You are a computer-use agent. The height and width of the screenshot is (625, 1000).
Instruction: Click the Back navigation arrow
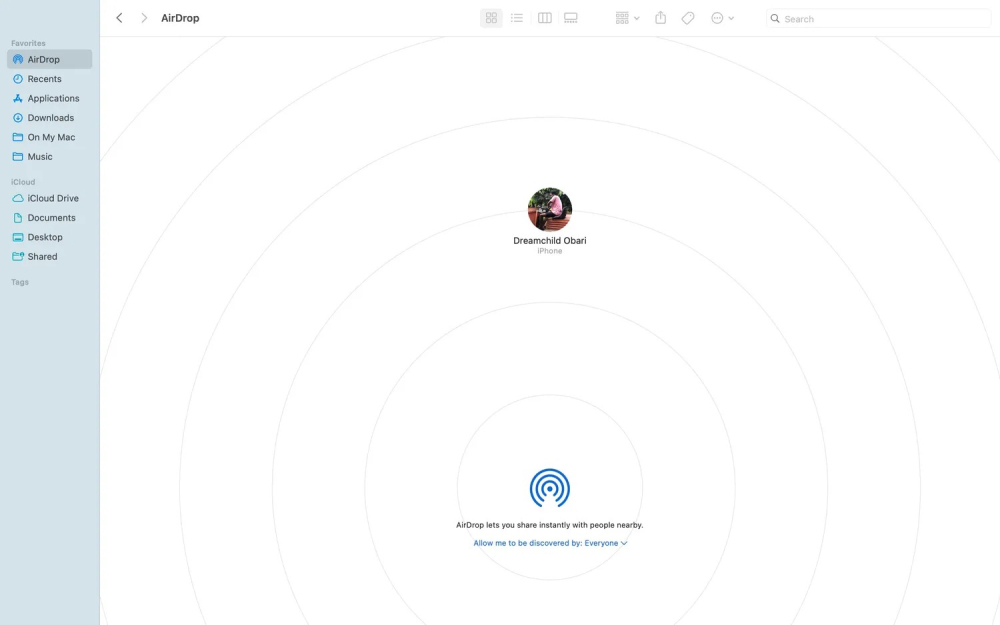point(119,18)
